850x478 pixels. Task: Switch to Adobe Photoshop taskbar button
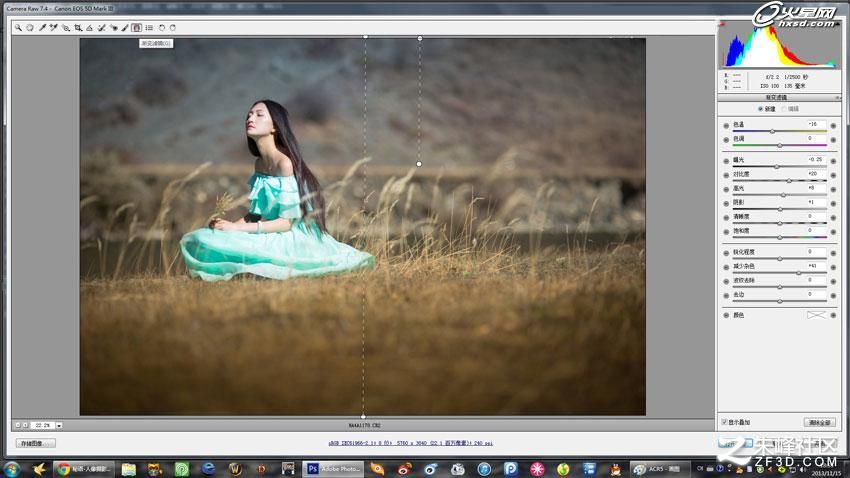pos(332,469)
